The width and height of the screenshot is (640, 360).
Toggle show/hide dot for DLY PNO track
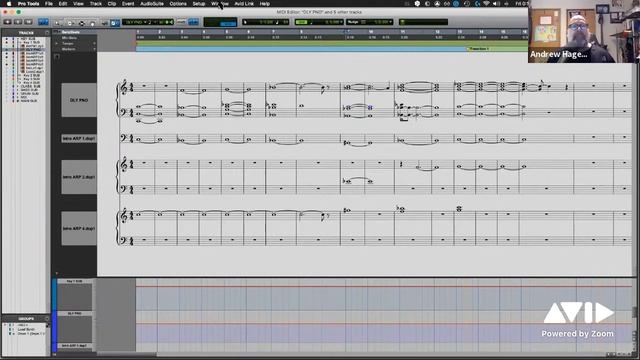point(6,49)
